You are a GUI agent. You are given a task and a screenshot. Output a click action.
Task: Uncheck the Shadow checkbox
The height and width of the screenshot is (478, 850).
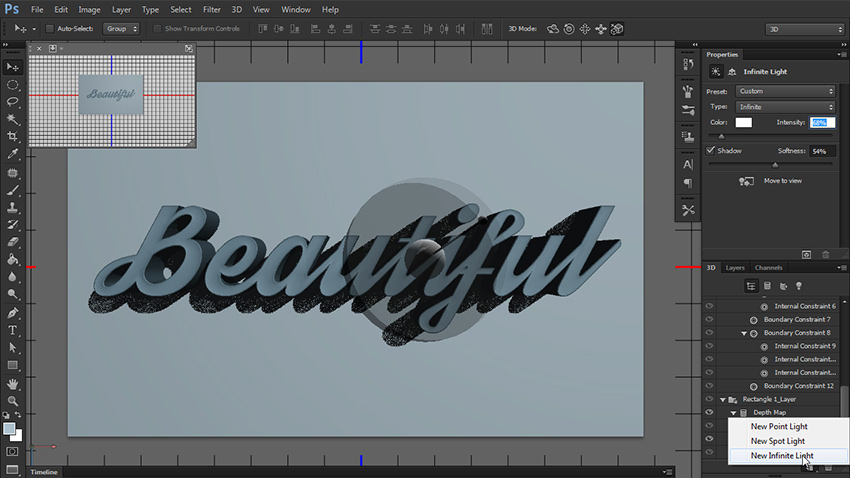pos(711,150)
